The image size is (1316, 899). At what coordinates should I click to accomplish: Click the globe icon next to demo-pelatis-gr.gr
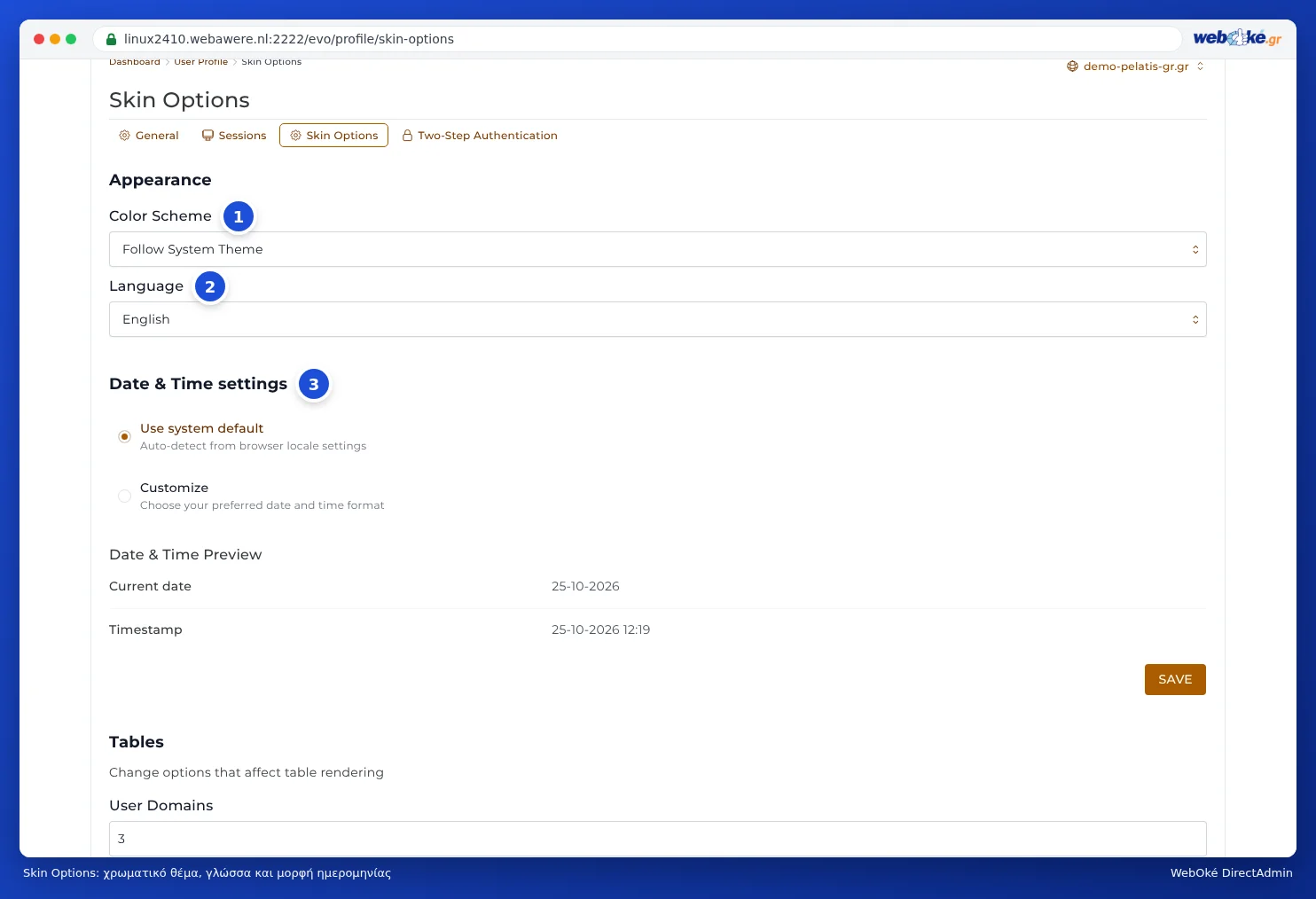click(1072, 66)
